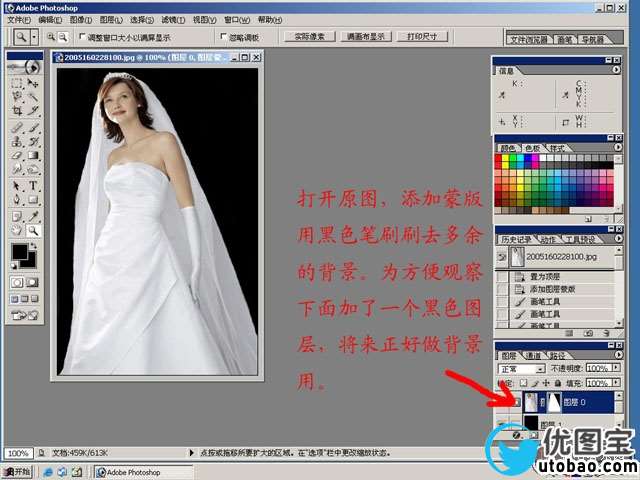640x480 pixels.
Task: Open the 正常 blend mode dropdown
Action: (x=522, y=369)
